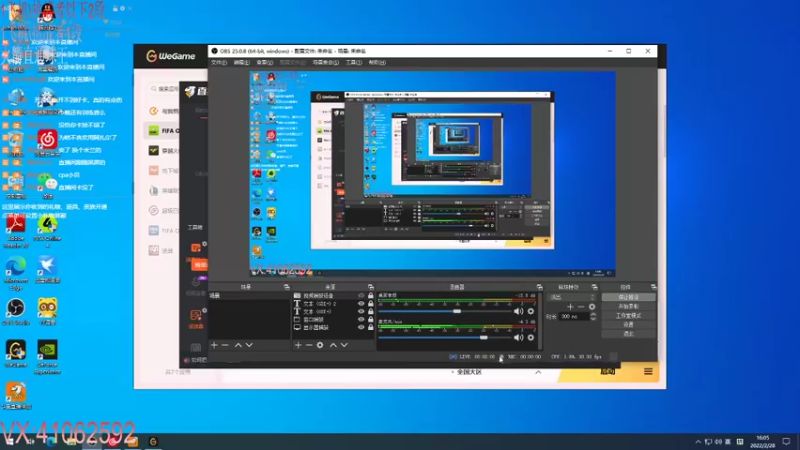800x450 pixels.
Task: Click the 停止推流 button in OBS controls
Action: point(628,297)
